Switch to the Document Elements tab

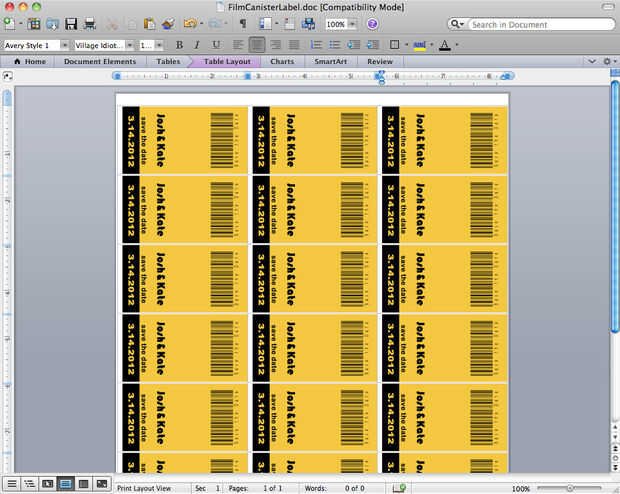click(100, 62)
